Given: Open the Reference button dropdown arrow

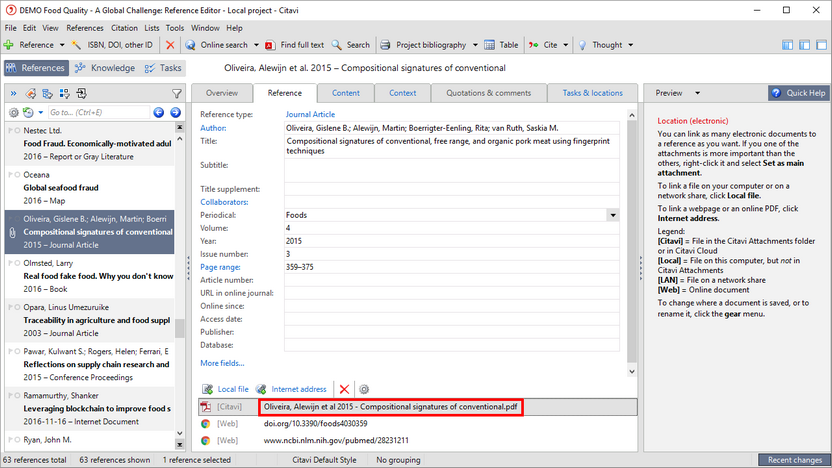Looking at the screenshot, I should (x=62, y=45).
